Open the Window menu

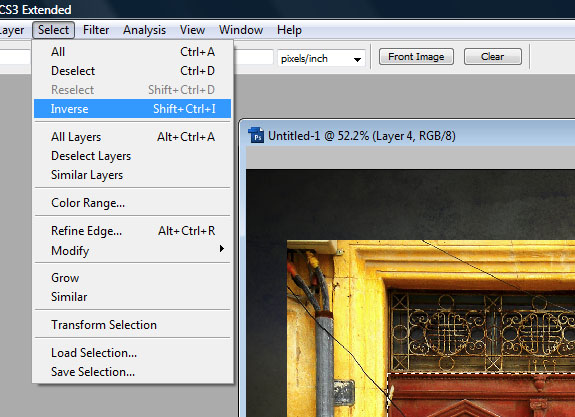pyautogui.click(x=241, y=30)
